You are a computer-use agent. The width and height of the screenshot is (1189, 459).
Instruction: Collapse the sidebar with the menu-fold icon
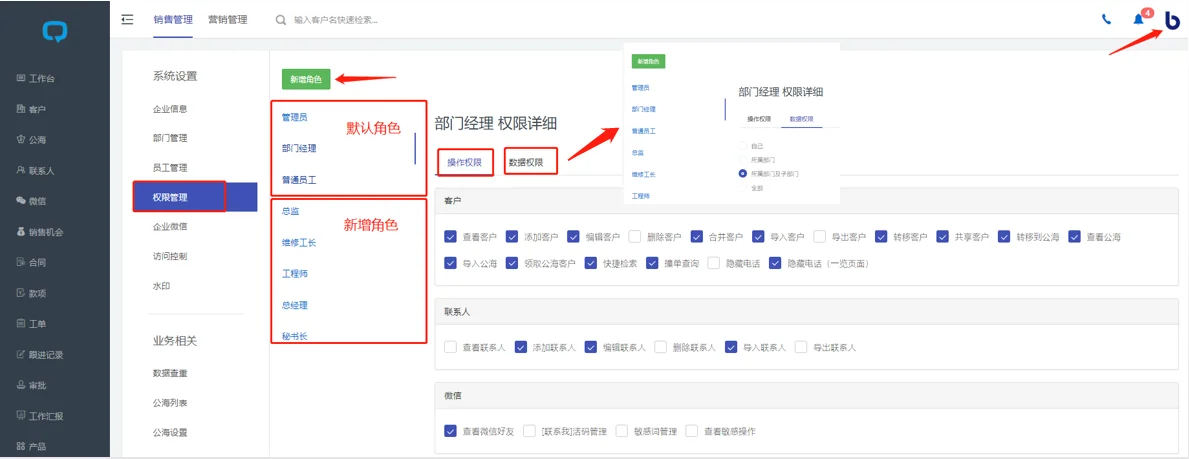(x=127, y=20)
